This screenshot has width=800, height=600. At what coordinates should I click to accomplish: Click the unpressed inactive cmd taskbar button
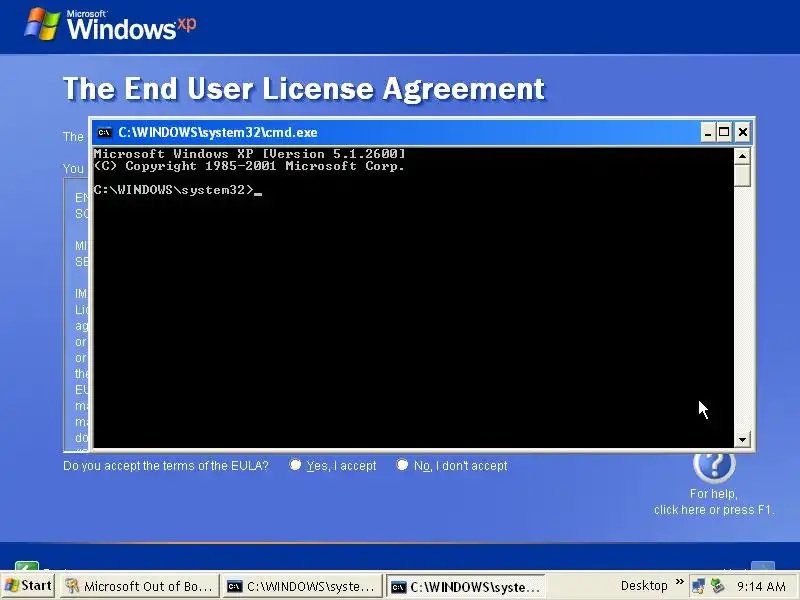click(x=302, y=586)
